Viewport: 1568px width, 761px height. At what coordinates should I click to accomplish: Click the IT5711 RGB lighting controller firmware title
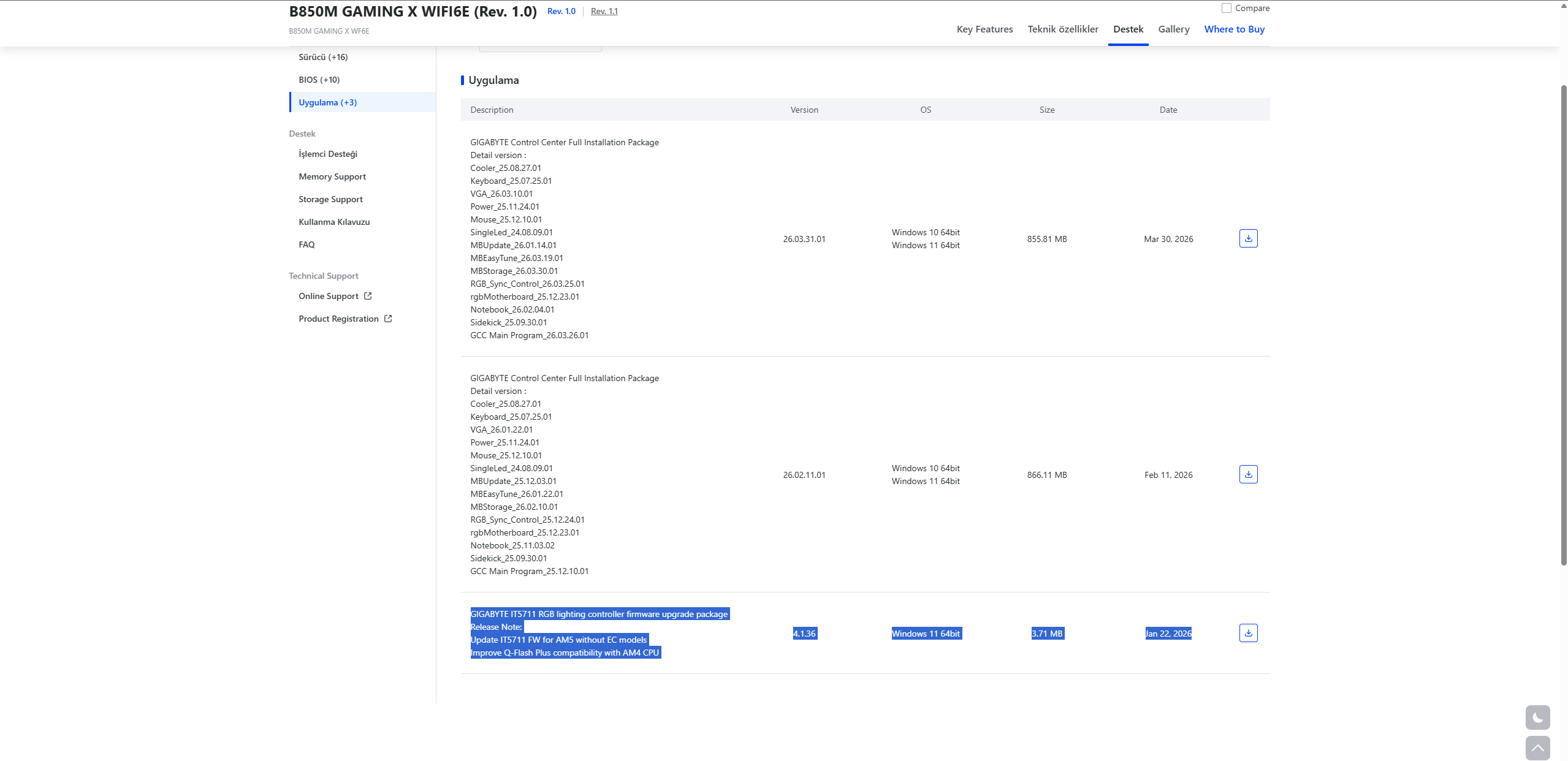[599, 614]
